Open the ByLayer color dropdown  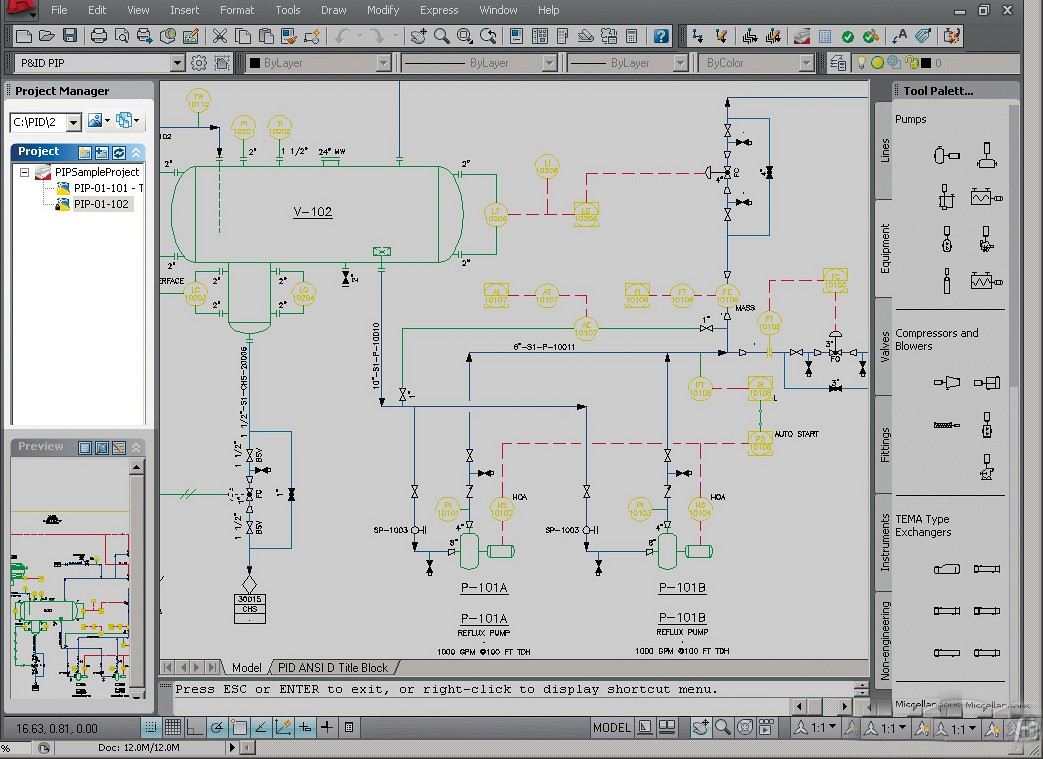(384, 61)
